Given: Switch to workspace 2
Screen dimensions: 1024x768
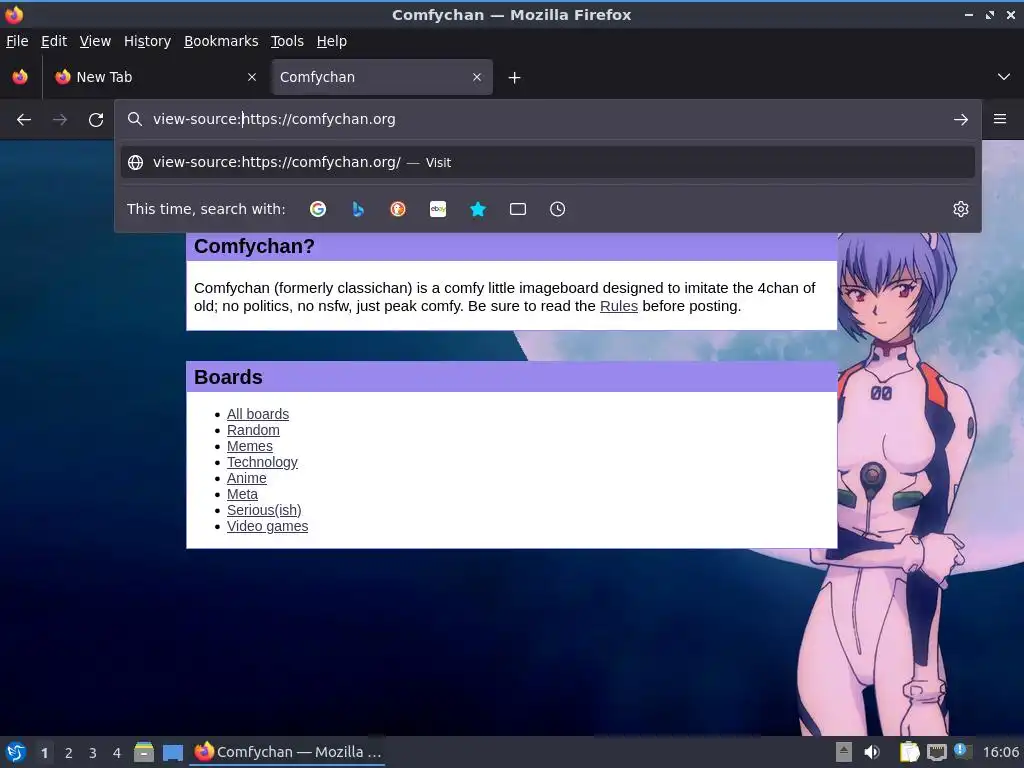Looking at the screenshot, I should click(69, 753).
